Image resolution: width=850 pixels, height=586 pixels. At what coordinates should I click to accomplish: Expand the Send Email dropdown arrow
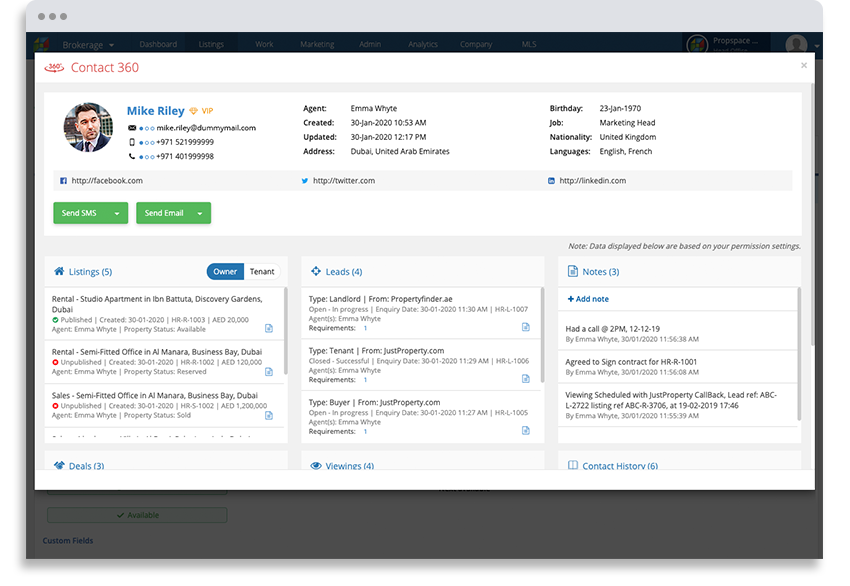pos(199,214)
